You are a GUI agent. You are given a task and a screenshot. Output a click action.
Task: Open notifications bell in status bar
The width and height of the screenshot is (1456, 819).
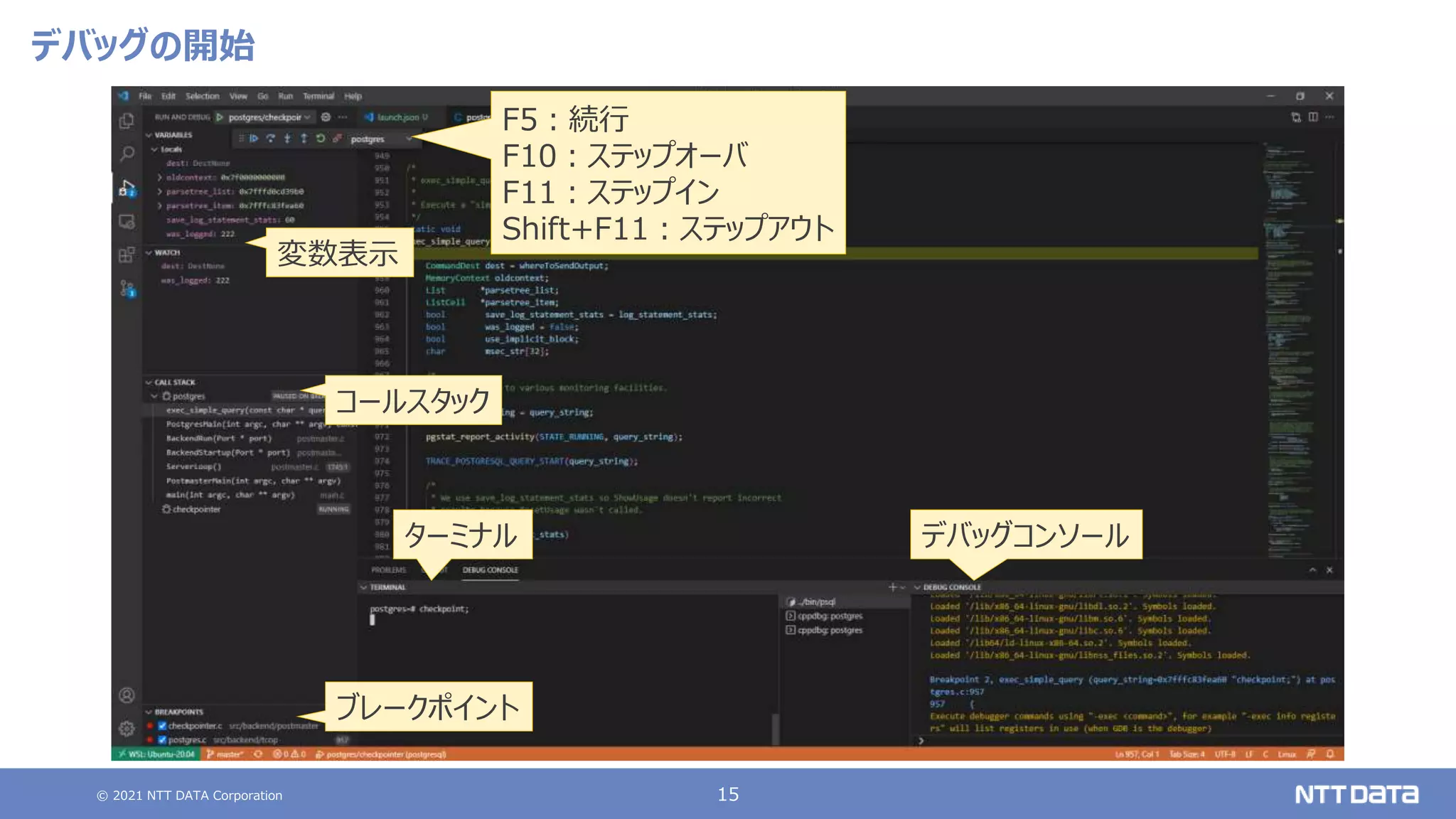coord(1330,754)
